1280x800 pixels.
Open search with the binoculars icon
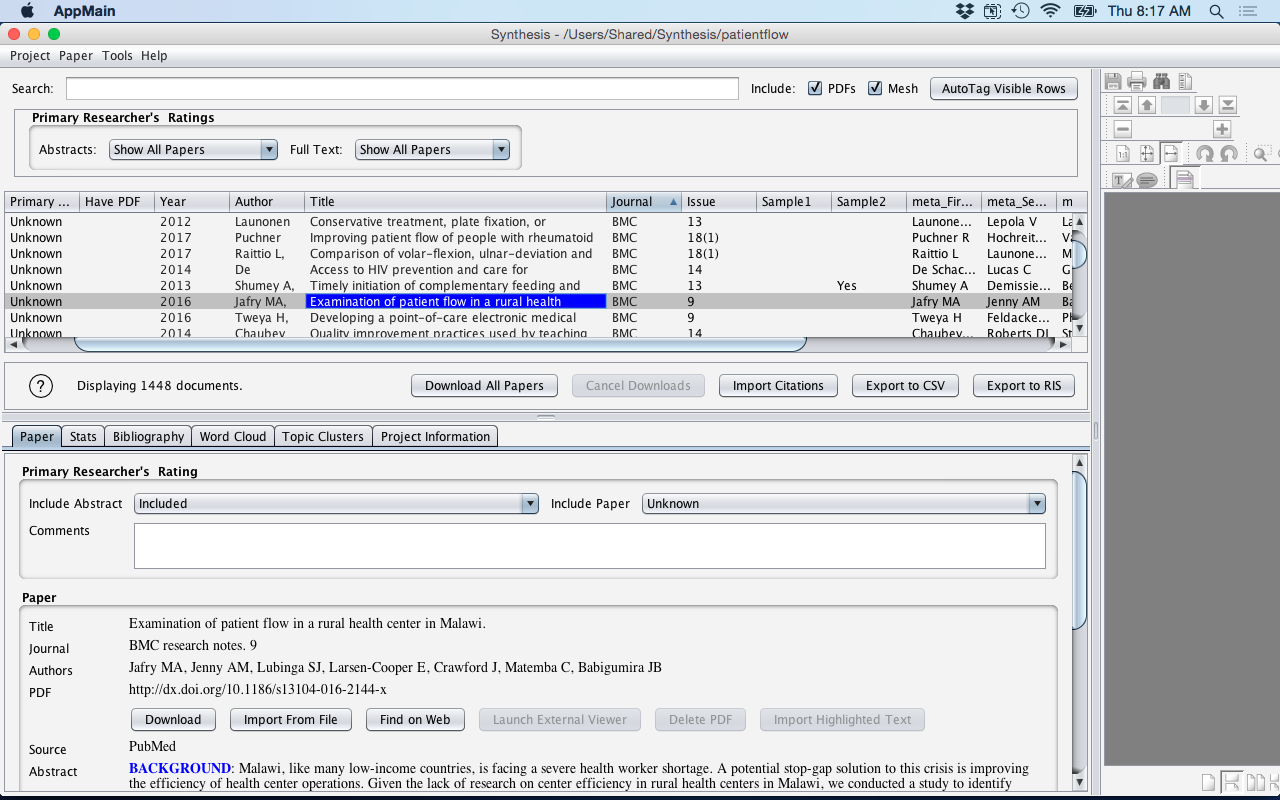click(1161, 82)
